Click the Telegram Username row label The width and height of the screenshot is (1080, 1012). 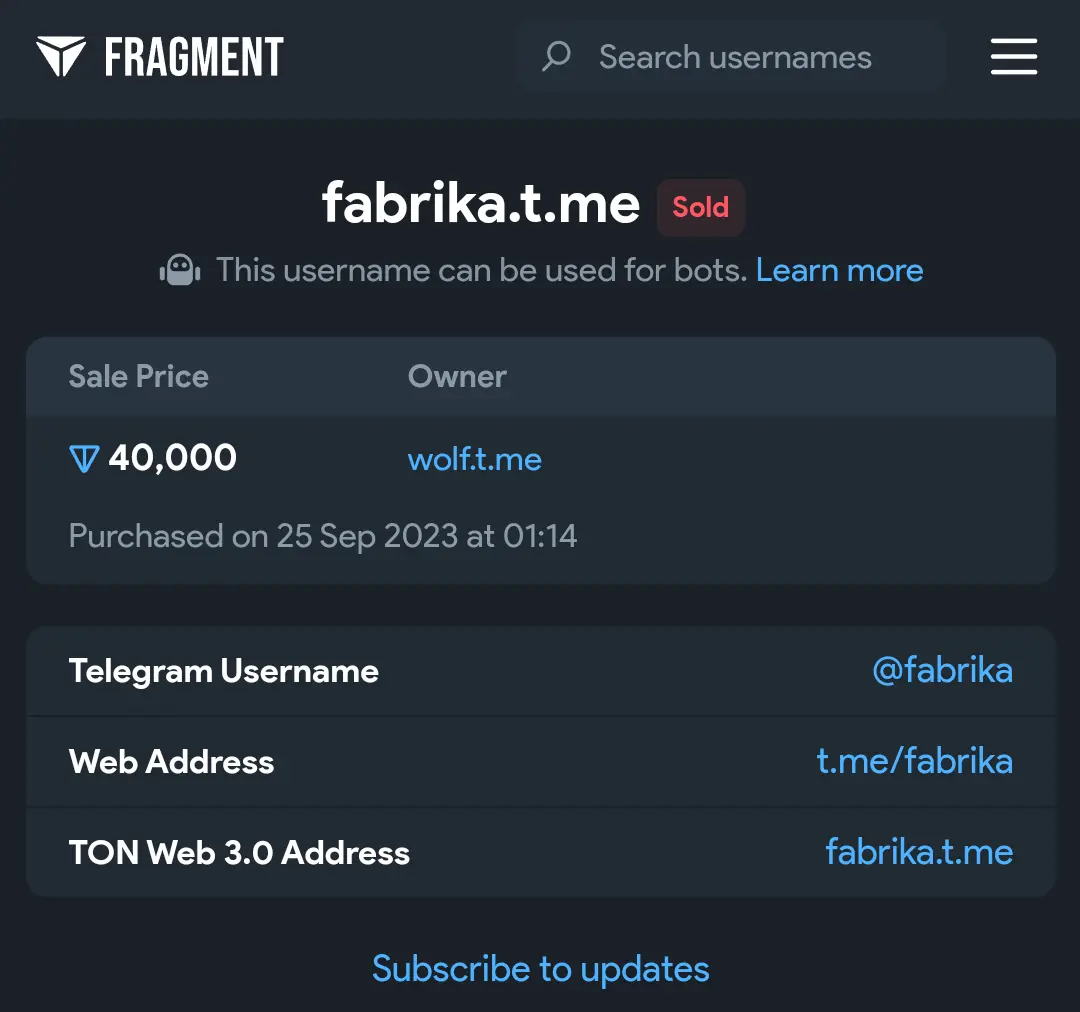pyautogui.click(x=223, y=671)
